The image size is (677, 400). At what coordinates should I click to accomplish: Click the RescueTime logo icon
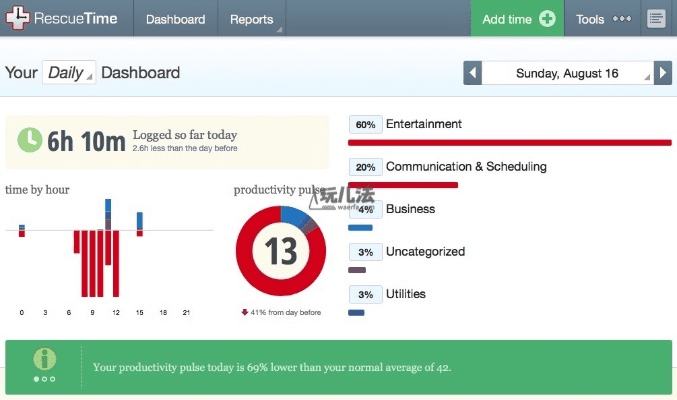click(x=18, y=19)
